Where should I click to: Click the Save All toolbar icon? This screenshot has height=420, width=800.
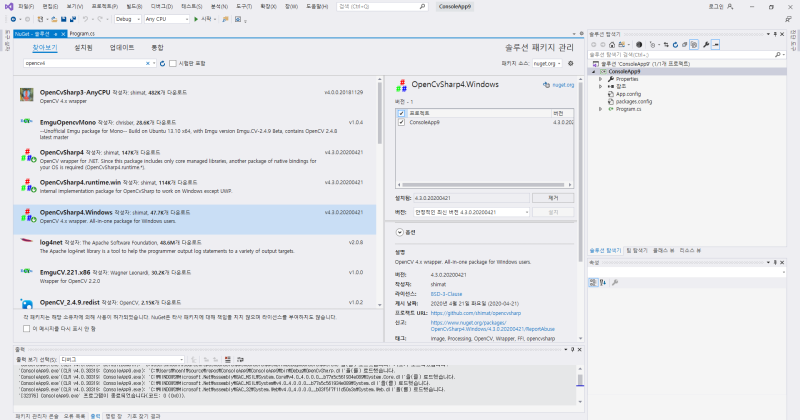[x=72, y=19]
